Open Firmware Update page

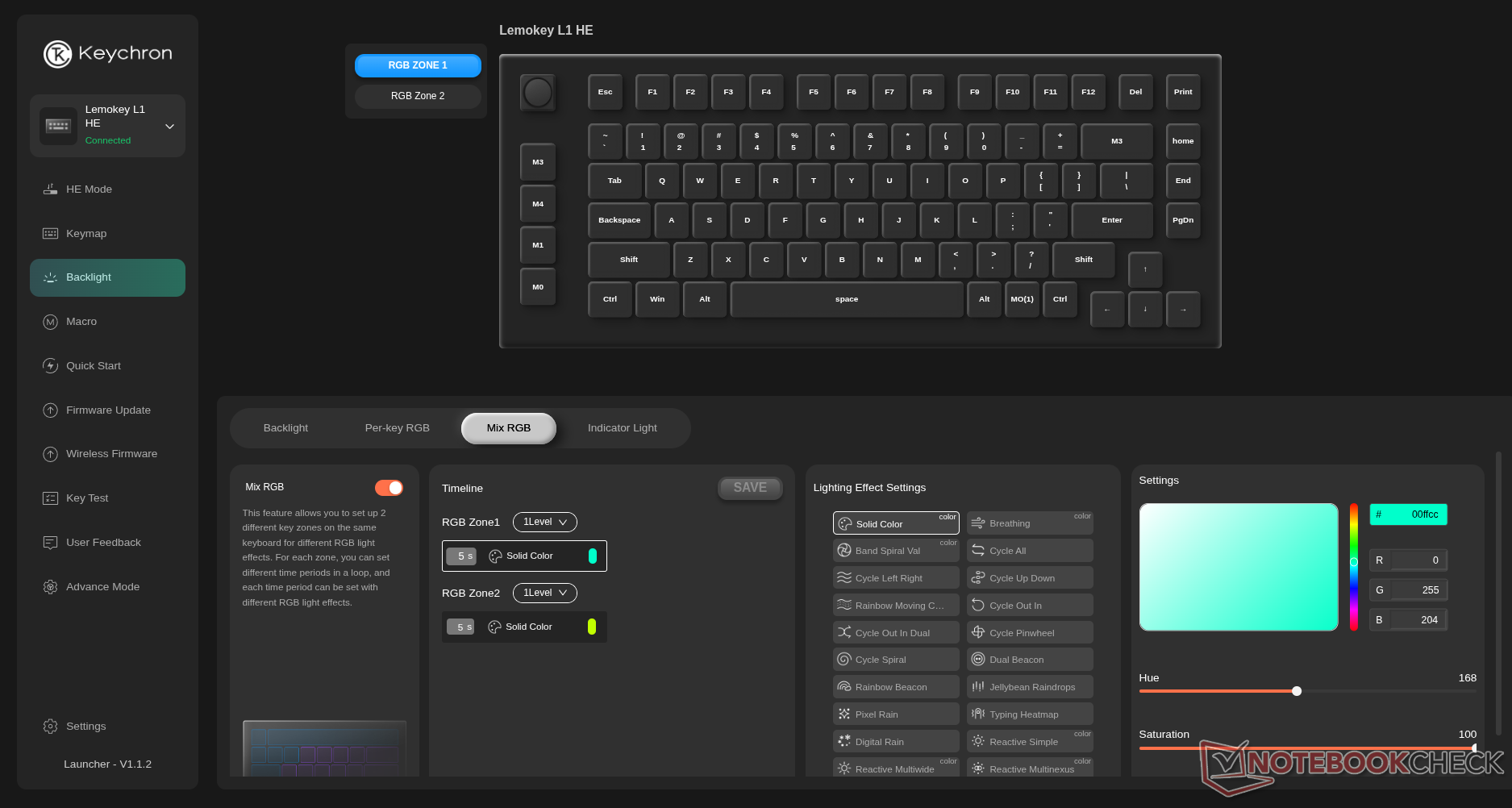(108, 410)
